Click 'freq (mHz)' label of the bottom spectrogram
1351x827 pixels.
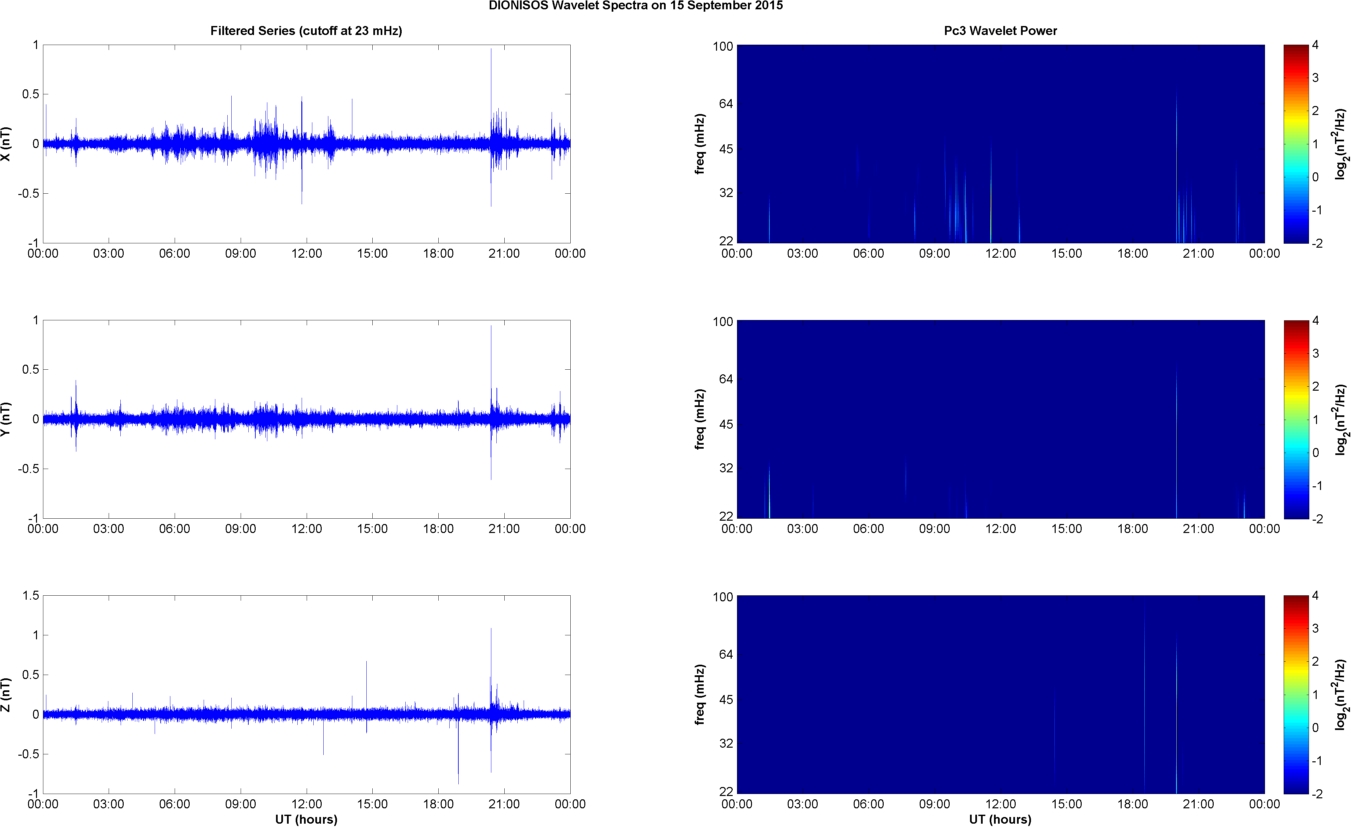click(x=700, y=694)
